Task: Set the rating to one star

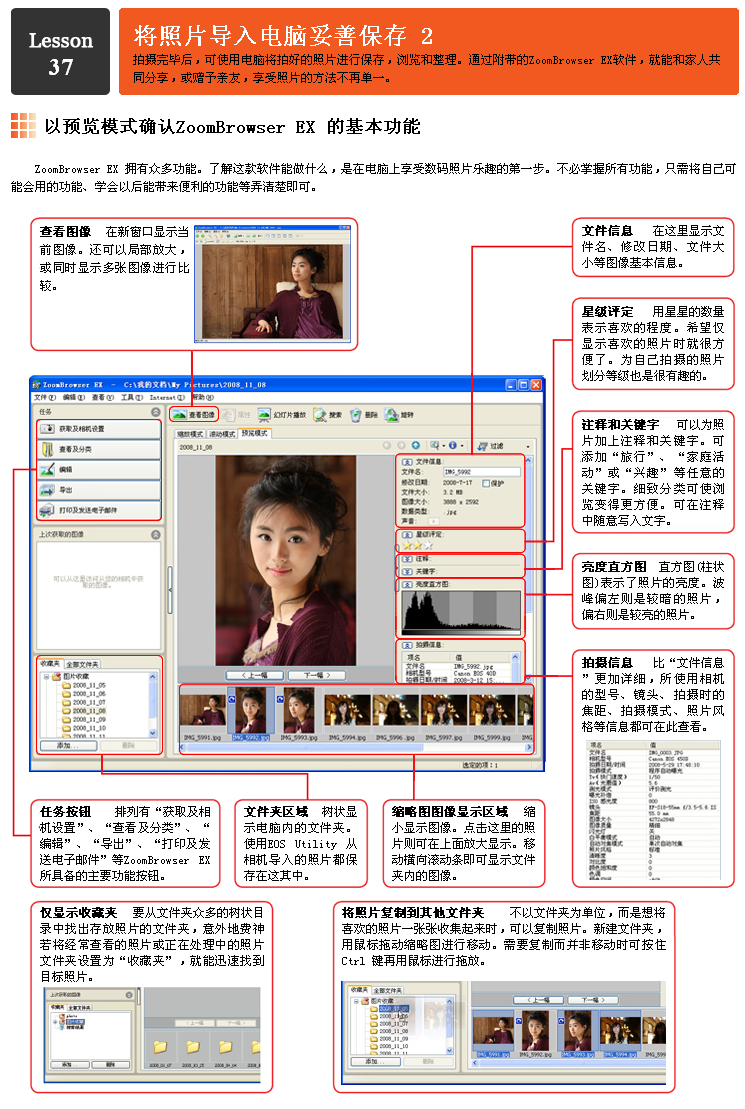Action: coord(407,545)
